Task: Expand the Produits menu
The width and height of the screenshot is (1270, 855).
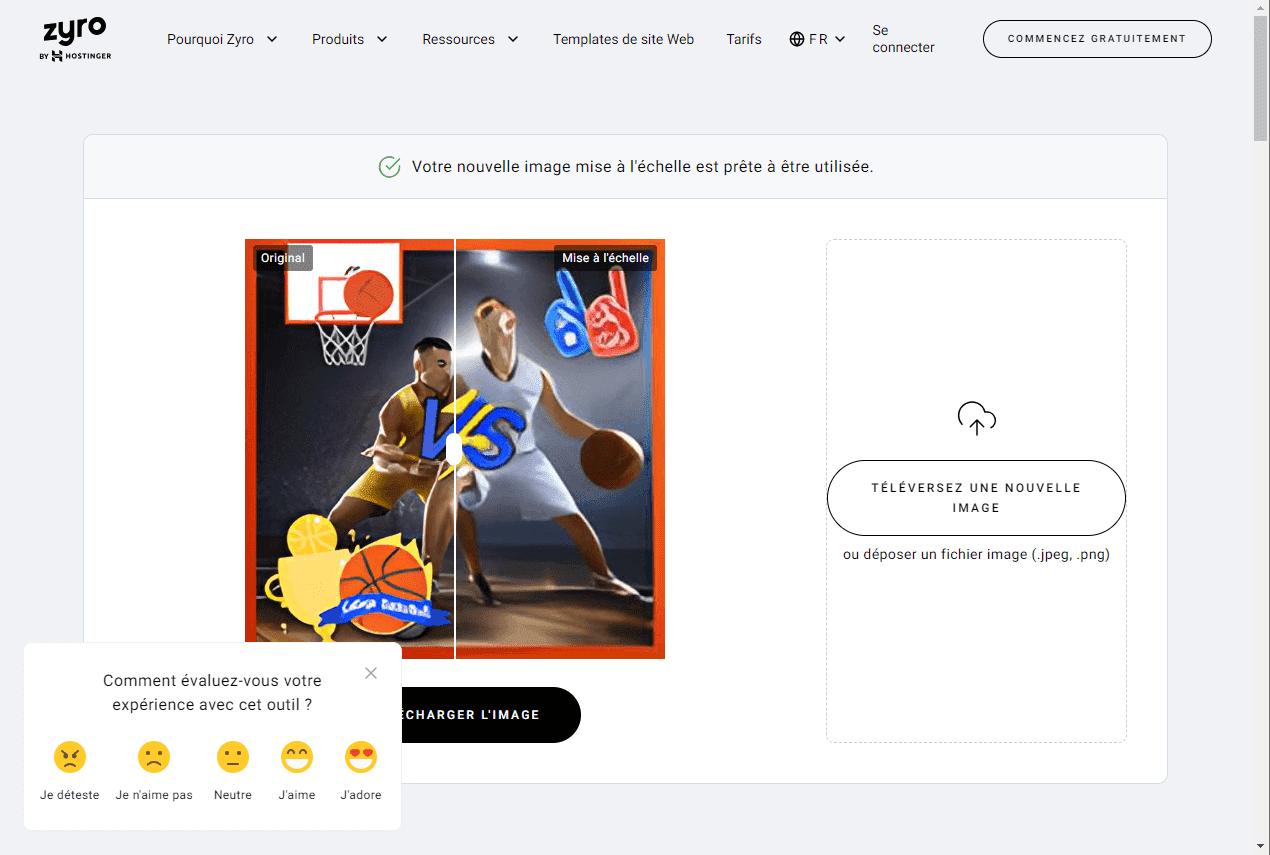Action: 349,39
